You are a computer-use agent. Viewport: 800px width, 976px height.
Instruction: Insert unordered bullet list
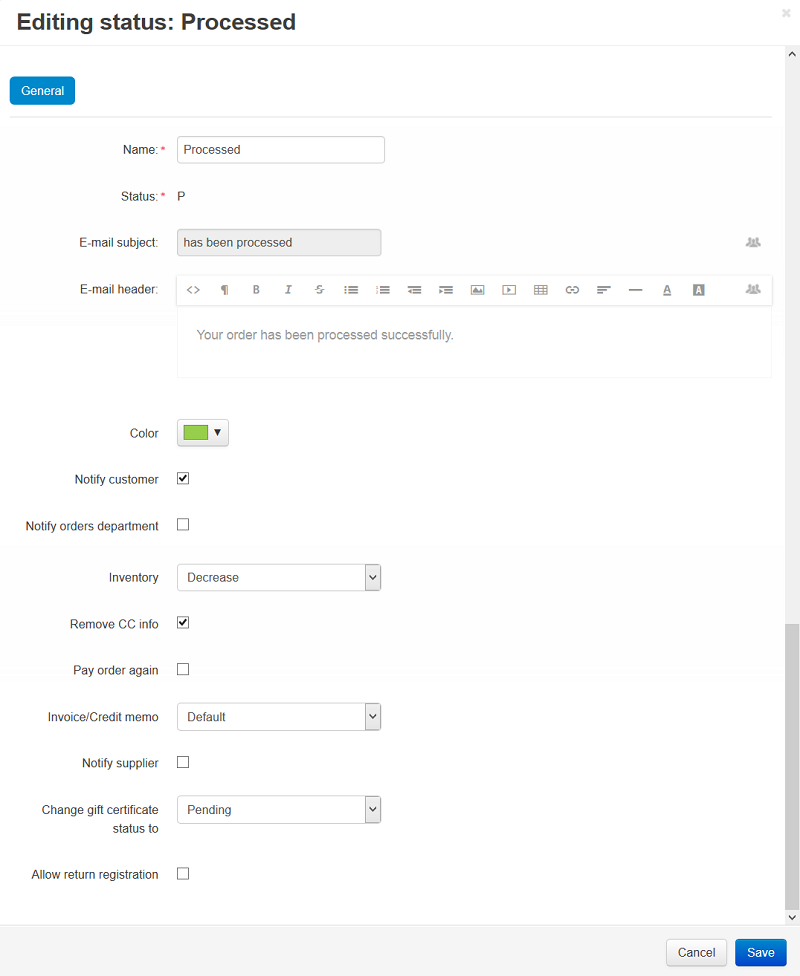click(351, 290)
